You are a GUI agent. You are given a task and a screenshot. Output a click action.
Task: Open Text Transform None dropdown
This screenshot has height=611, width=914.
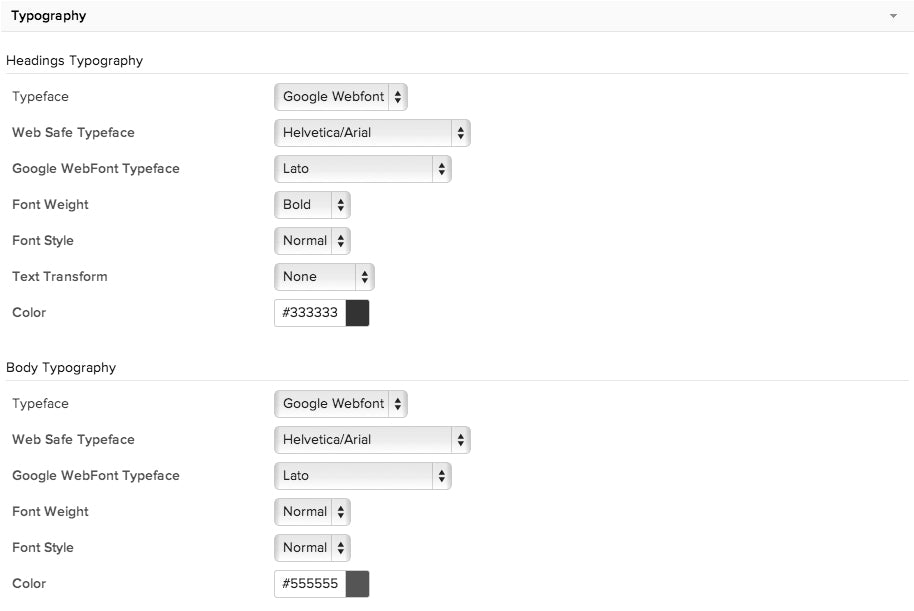pyautogui.click(x=324, y=277)
